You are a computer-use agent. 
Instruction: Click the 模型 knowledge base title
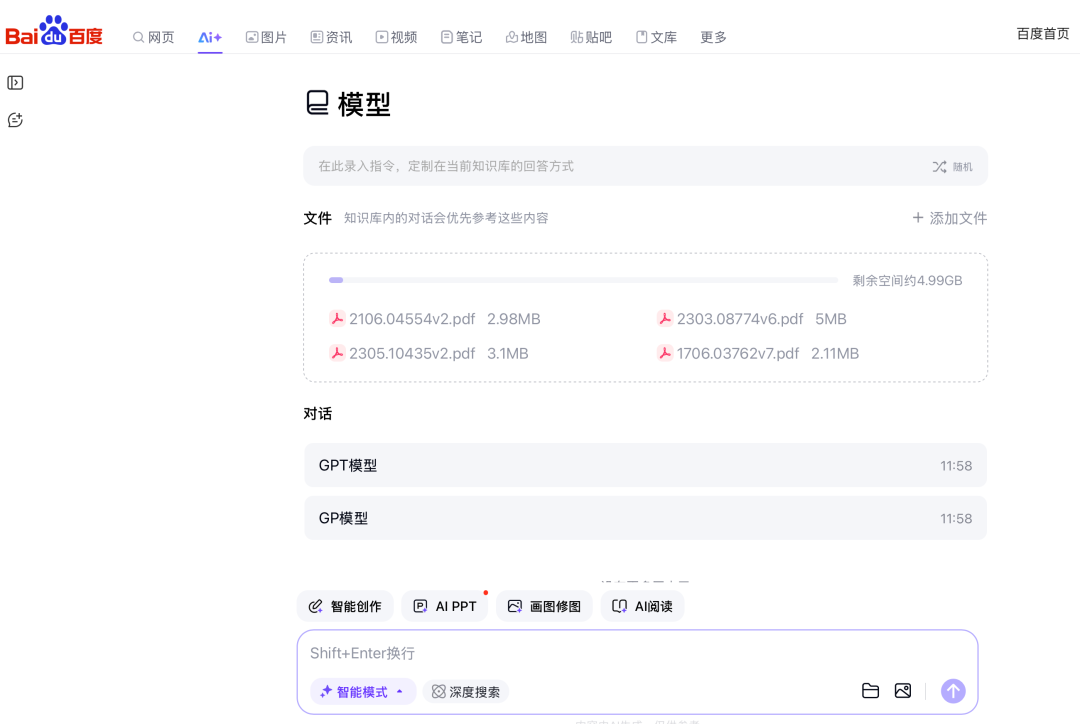point(364,104)
